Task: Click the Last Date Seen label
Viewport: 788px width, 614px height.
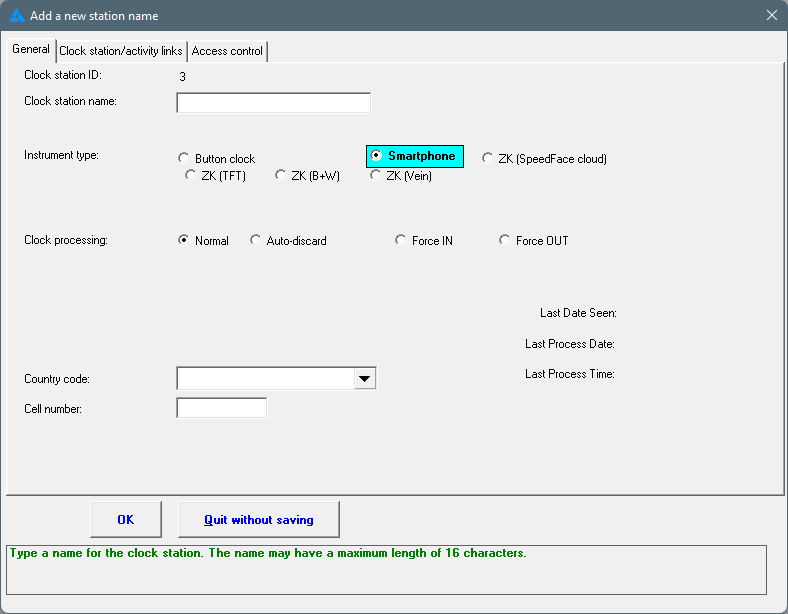Action: (x=578, y=313)
